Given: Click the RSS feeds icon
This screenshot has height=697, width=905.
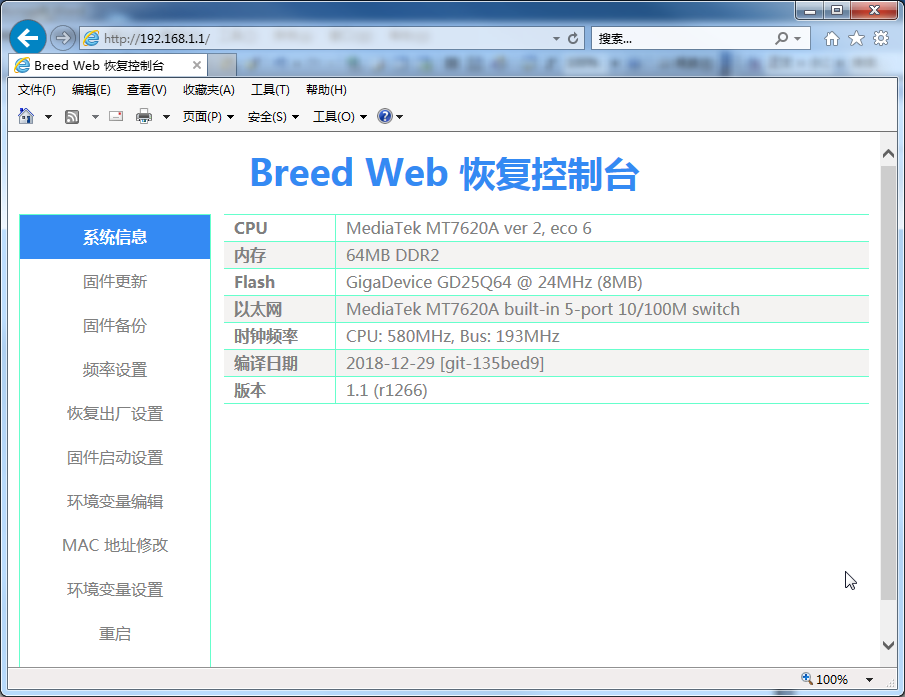Looking at the screenshot, I should [x=72, y=117].
